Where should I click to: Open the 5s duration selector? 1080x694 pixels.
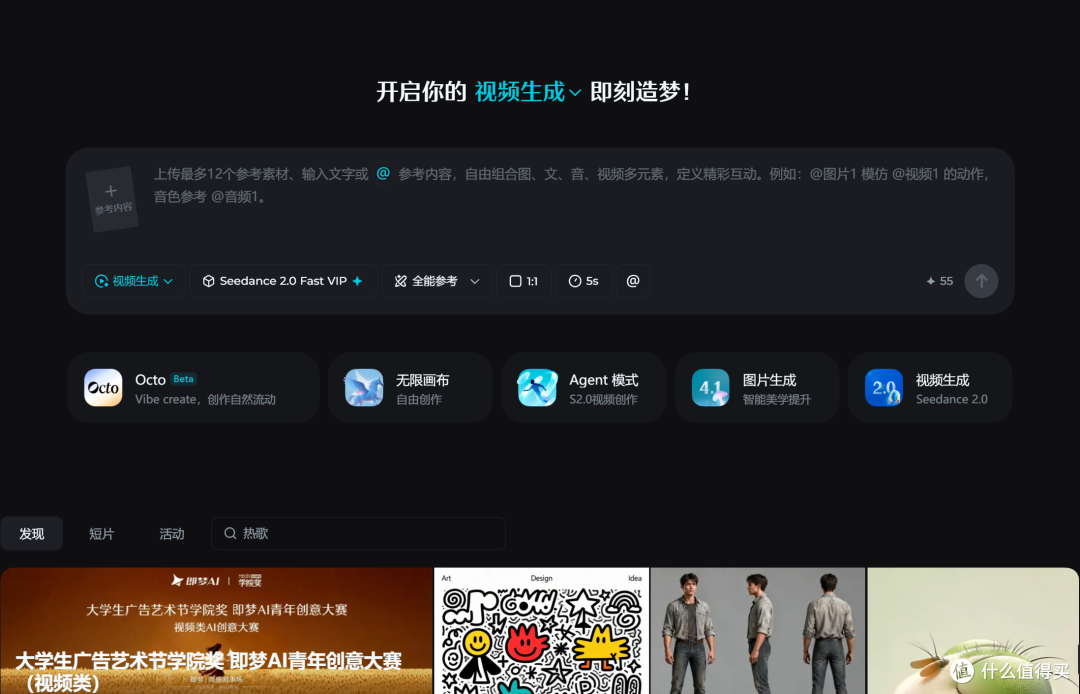click(583, 281)
